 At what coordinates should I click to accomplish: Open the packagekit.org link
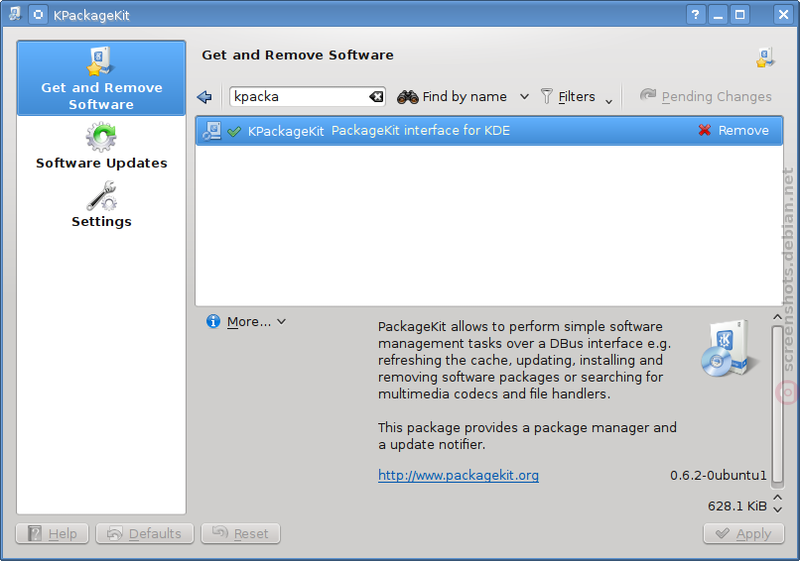(x=458, y=475)
